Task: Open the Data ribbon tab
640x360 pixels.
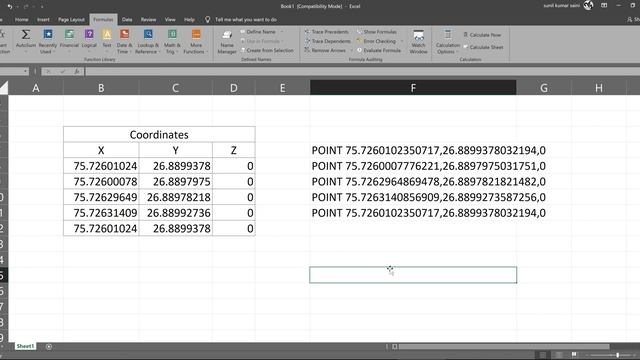Action: [127, 20]
